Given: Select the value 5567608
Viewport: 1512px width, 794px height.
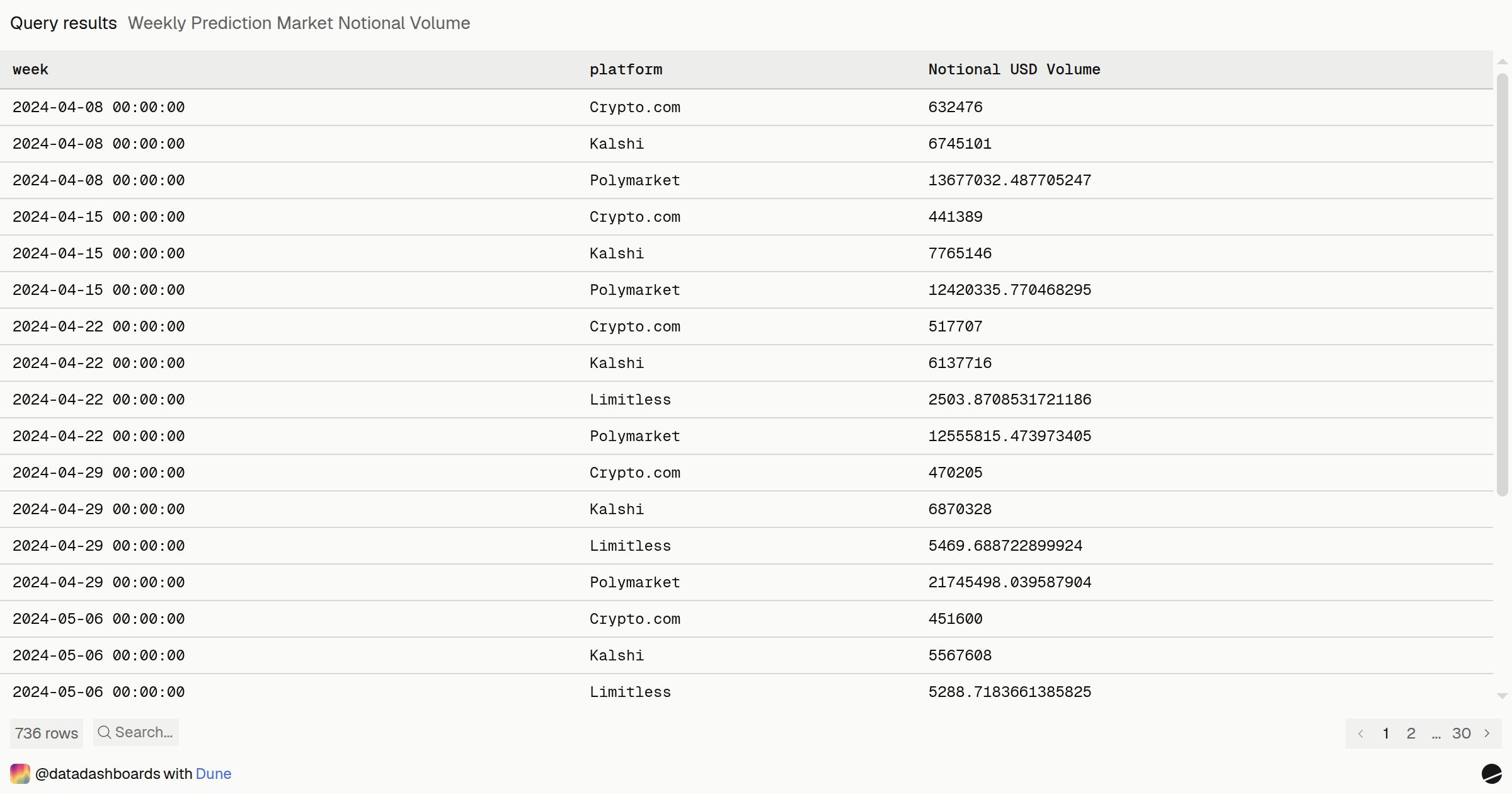Looking at the screenshot, I should tap(959, 655).
